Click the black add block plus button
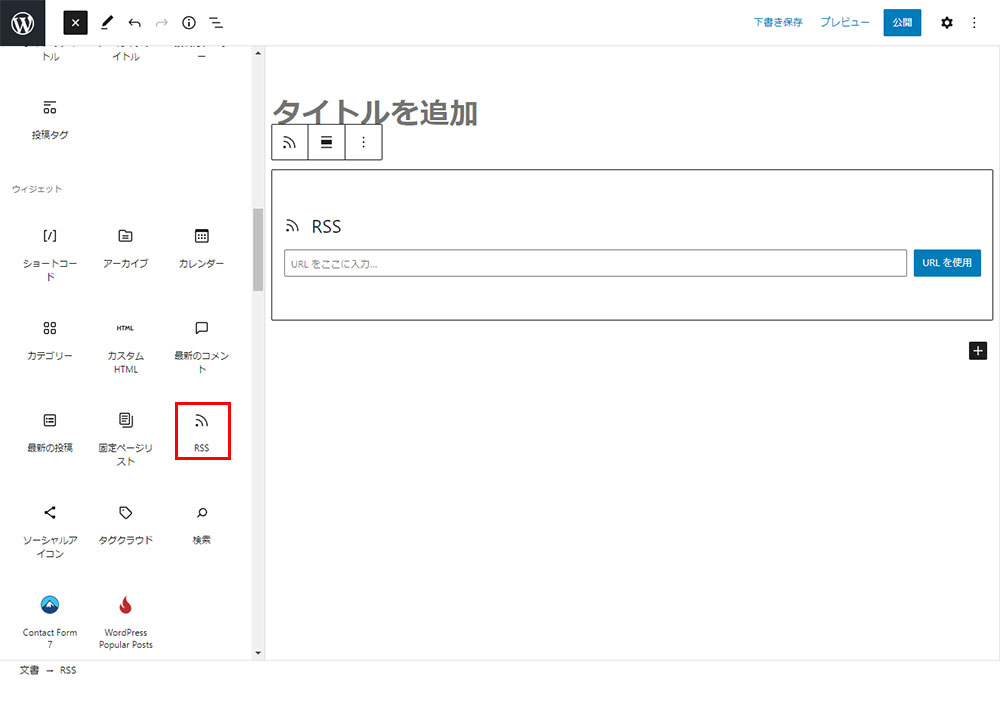The image size is (1000, 703). pyautogui.click(x=978, y=350)
